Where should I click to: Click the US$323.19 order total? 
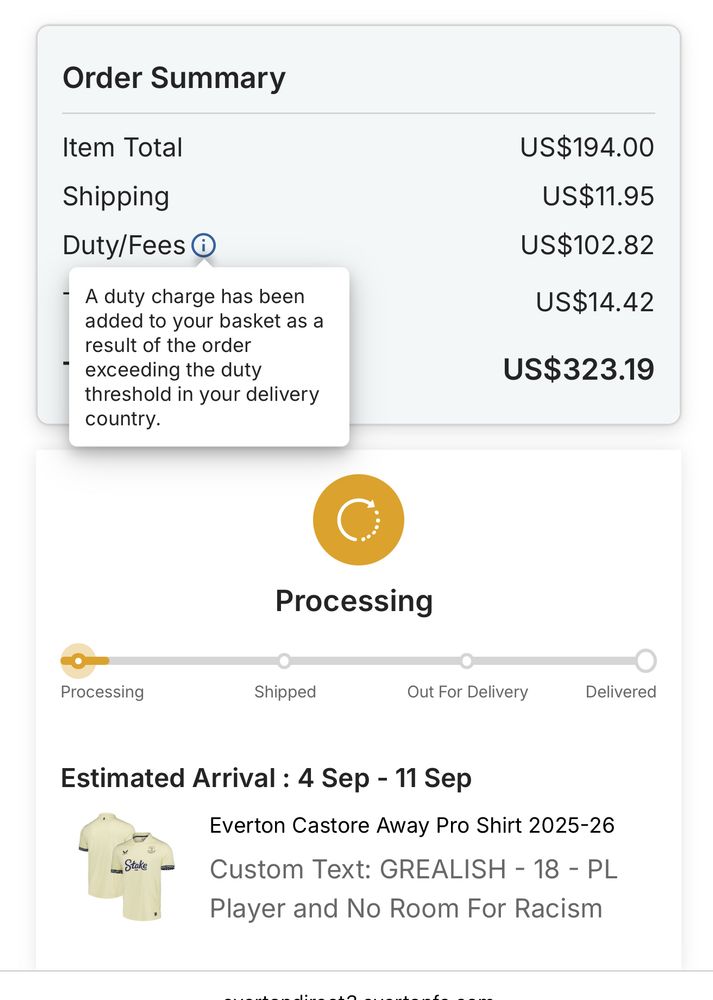tap(578, 369)
